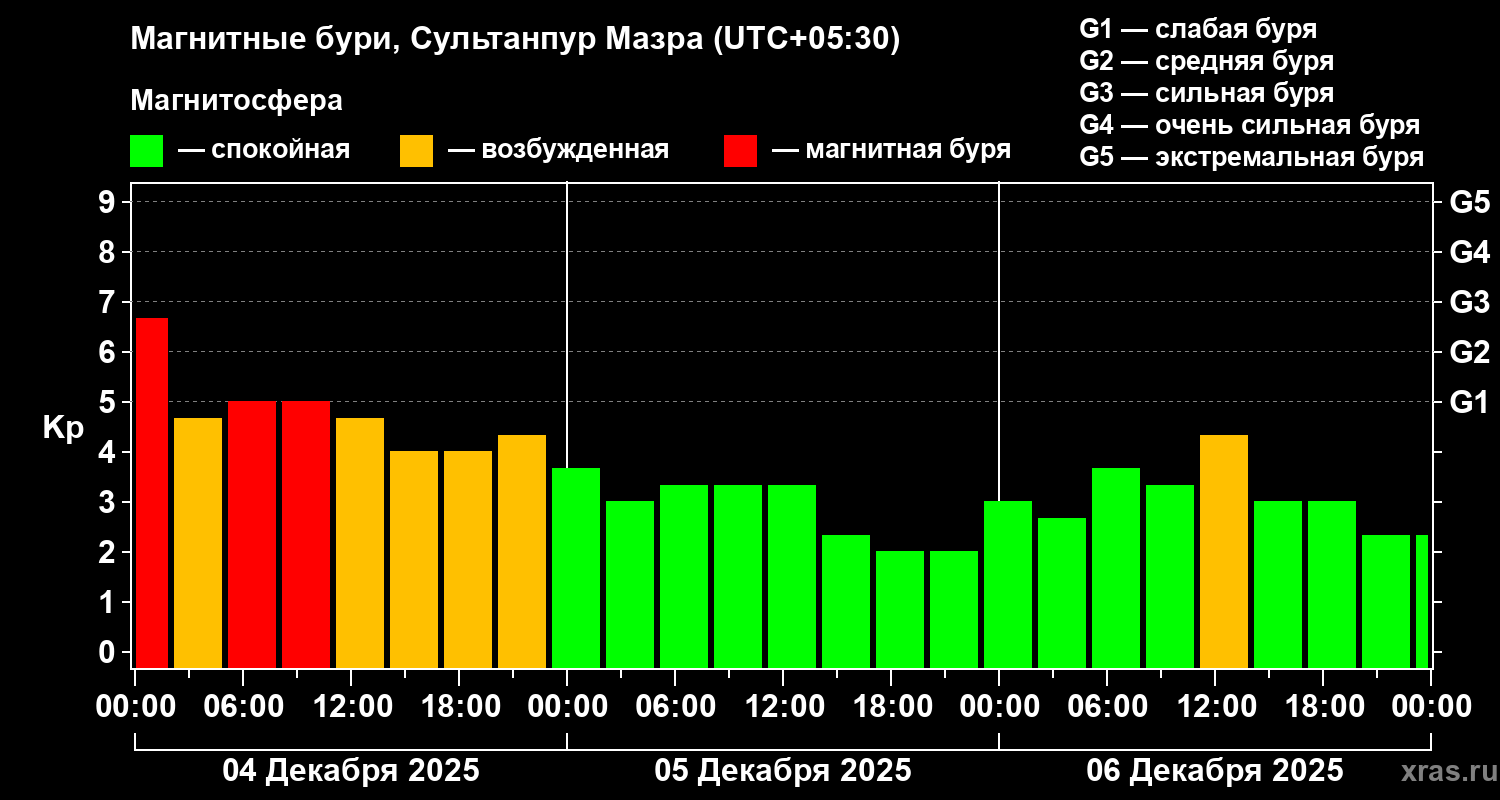Screen dimensions: 1500x800
Task: Click the tallest red bar at 00:00 on 04 December
Action: coord(152,493)
